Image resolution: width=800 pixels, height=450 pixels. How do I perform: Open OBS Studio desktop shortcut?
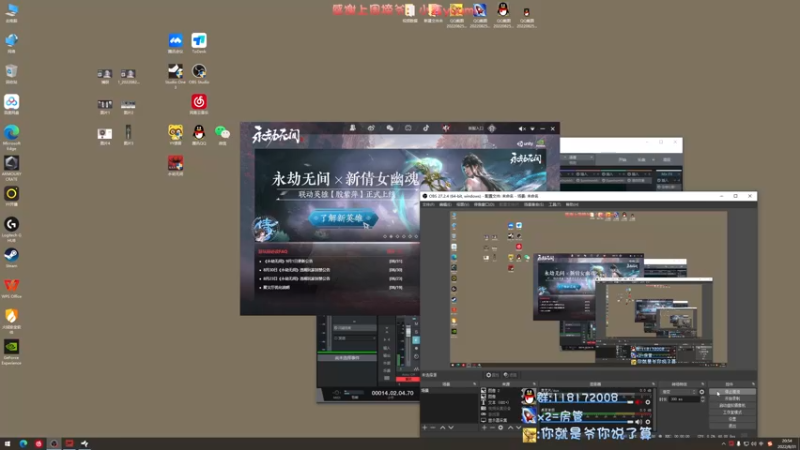[x=199, y=73]
